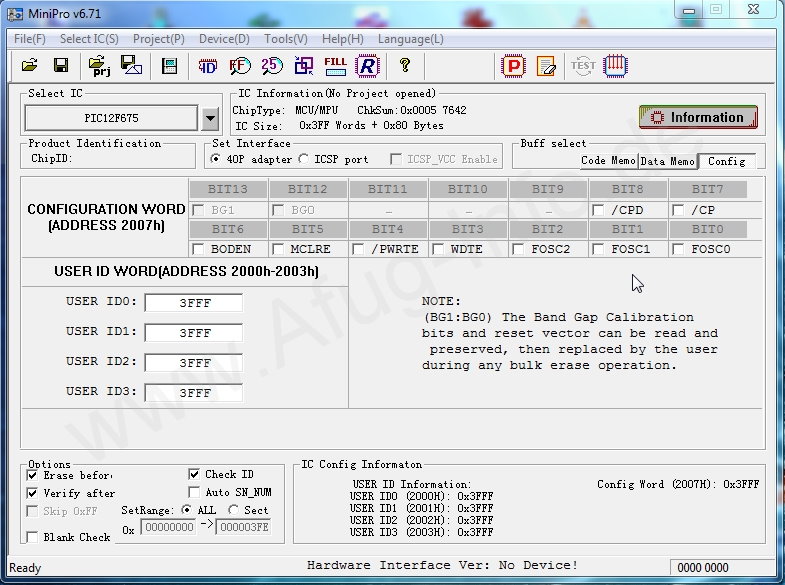Screen dimensions: 785x585
Task: Click the chip ID detect icon
Action: click(x=207, y=66)
